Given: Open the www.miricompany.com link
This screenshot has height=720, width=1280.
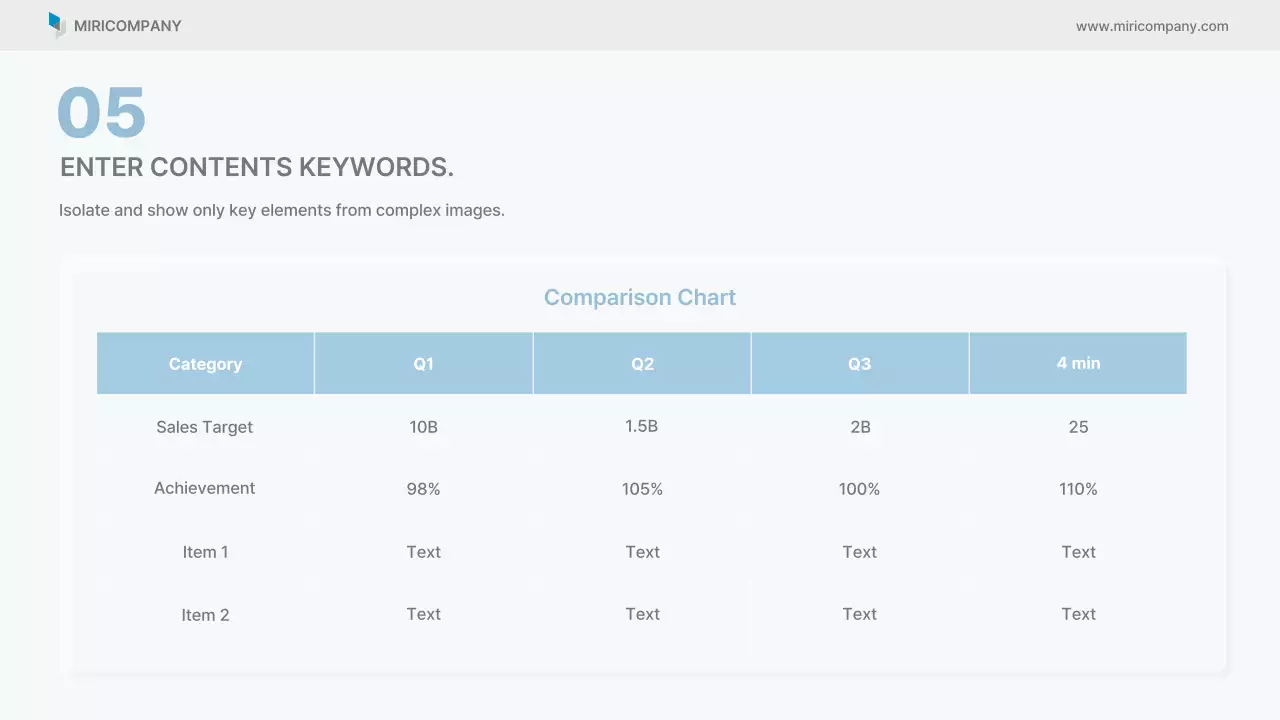Looking at the screenshot, I should 1152,26.
